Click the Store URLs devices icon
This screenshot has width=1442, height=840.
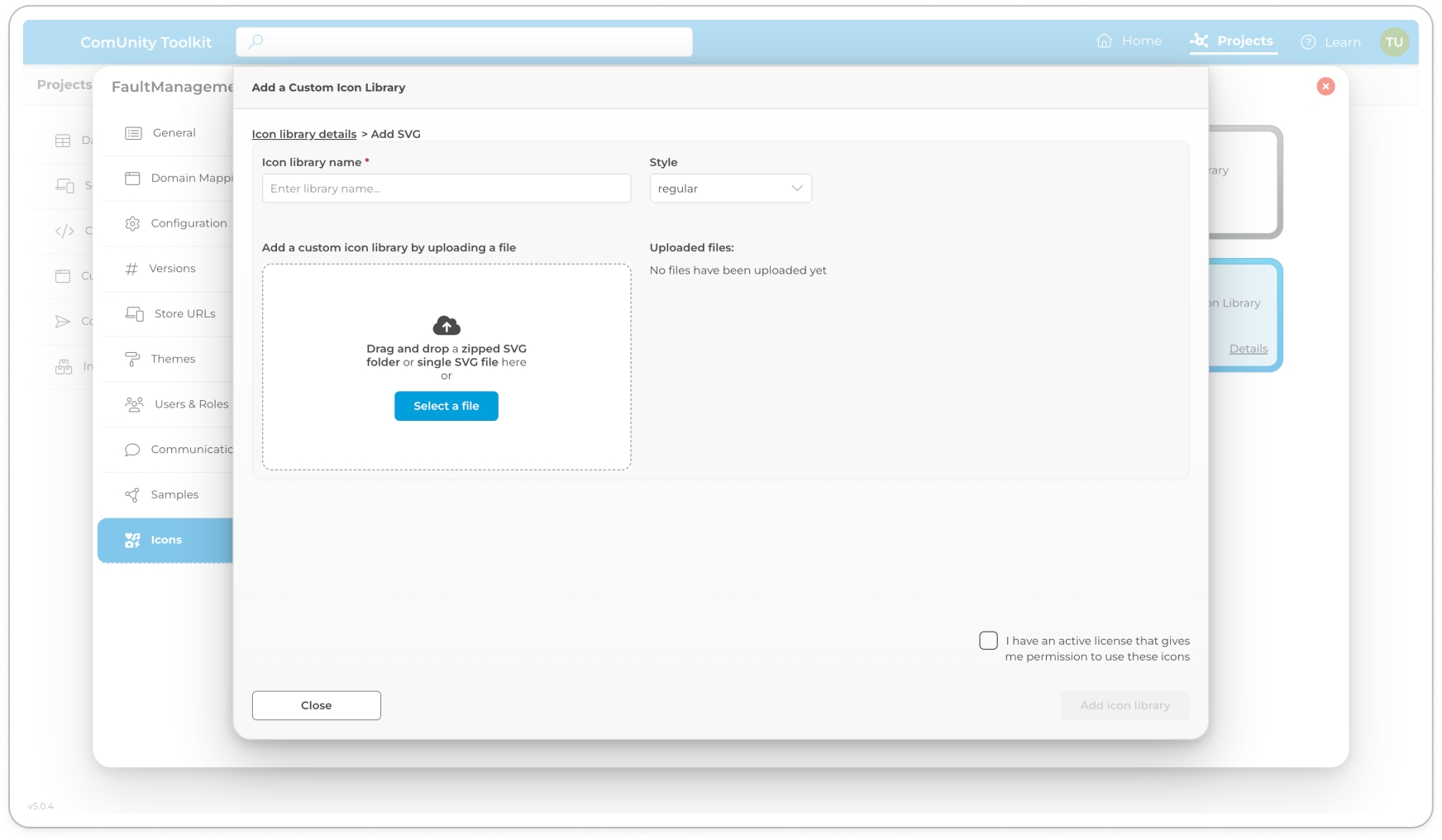(x=134, y=314)
